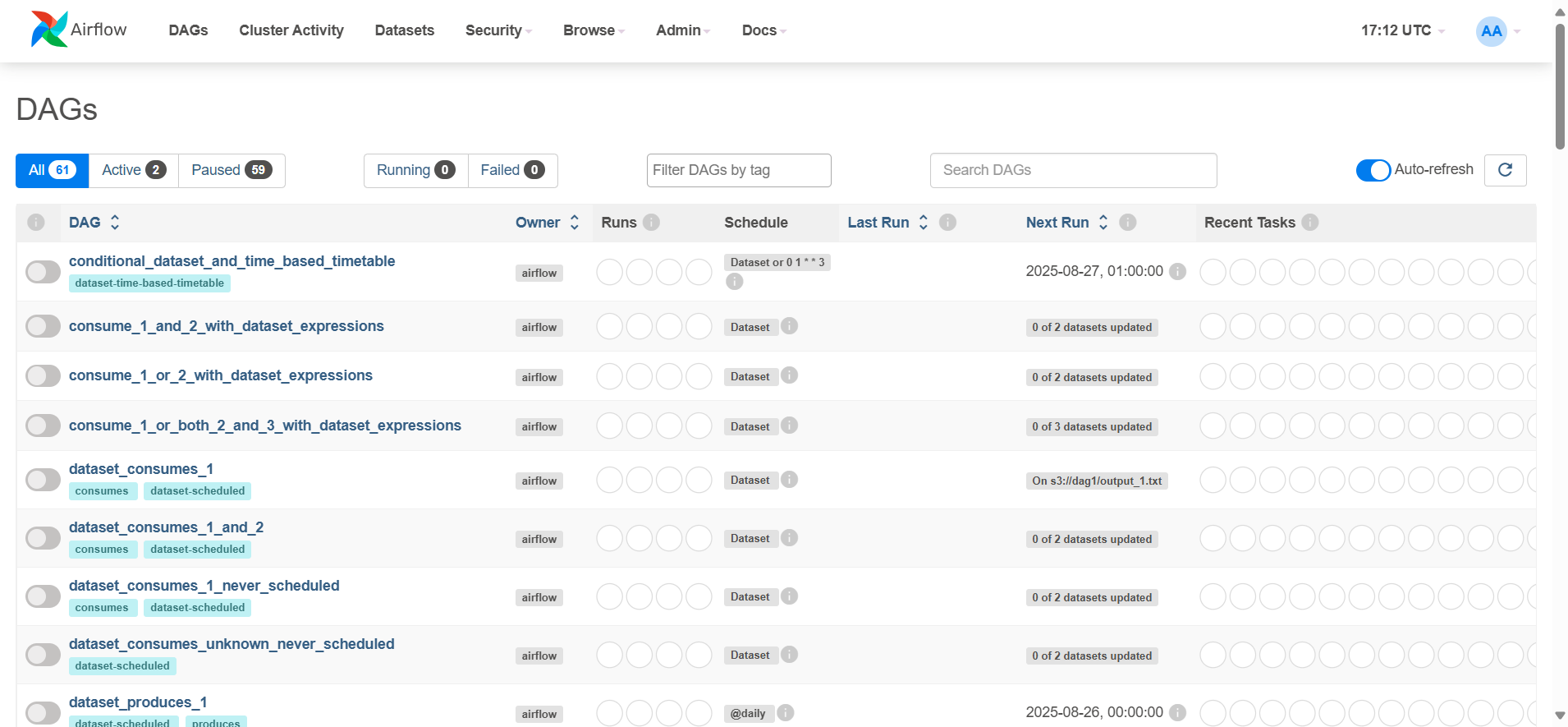Click 'Dataset or 0 1 * * 3' schedule label
Screen dimensions: 1568x727
[777, 262]
